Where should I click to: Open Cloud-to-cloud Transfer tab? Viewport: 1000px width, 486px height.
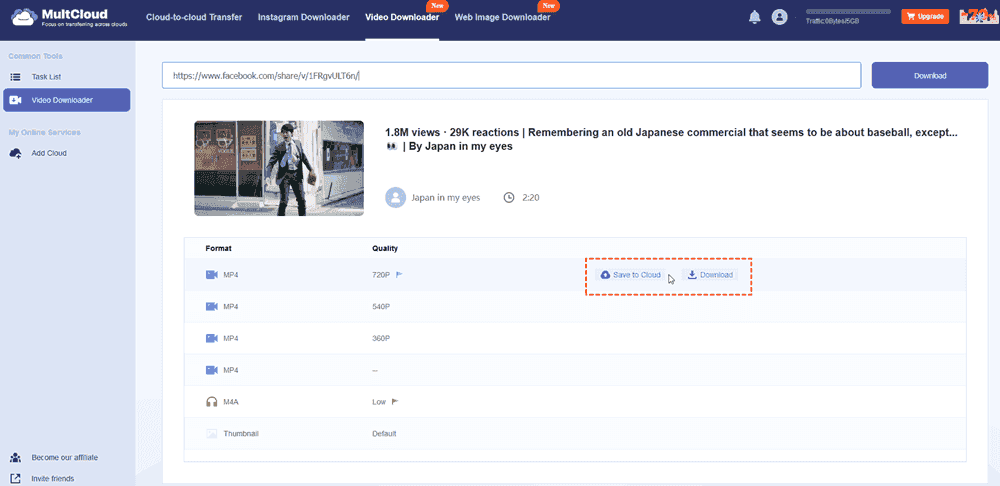(194, 17)
